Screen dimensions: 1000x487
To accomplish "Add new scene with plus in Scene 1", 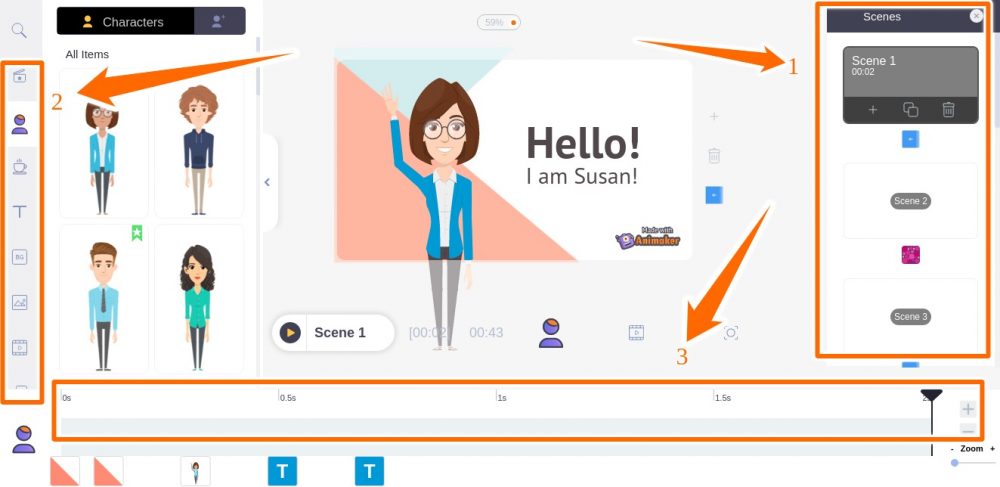I will click(872, 110).
